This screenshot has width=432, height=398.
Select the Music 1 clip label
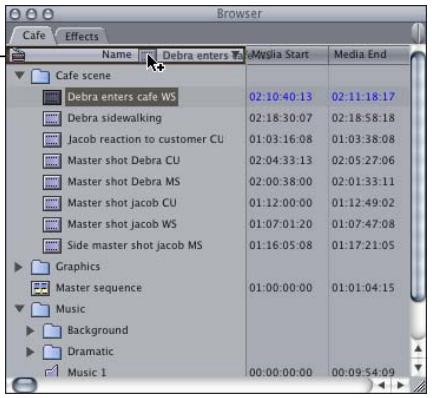[87, 372]
